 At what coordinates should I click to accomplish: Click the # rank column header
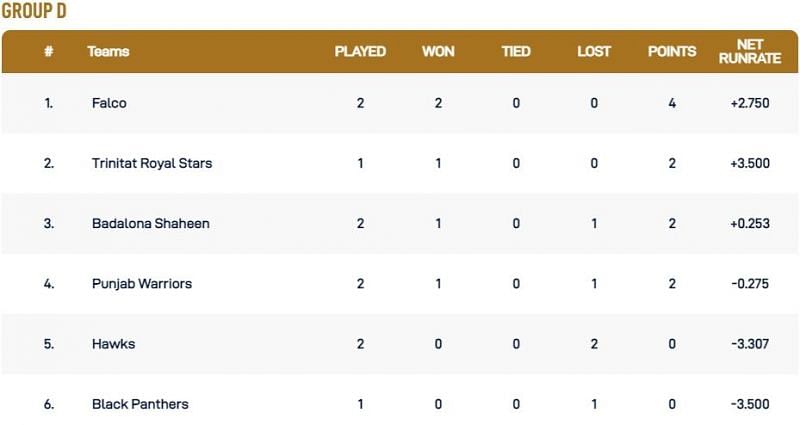pos(48,51)
